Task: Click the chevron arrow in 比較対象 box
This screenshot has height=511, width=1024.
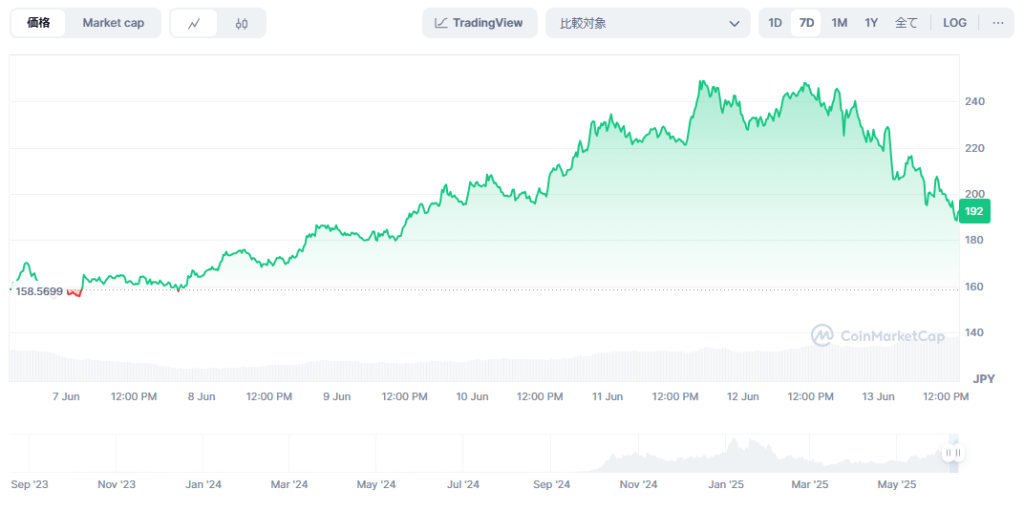Action: coord(734,23)
